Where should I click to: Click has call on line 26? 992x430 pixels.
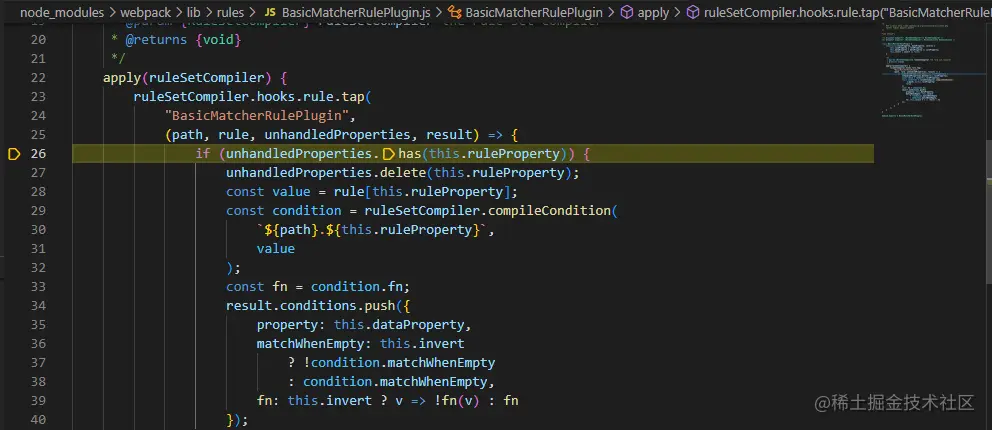click(x=410, y=154)
